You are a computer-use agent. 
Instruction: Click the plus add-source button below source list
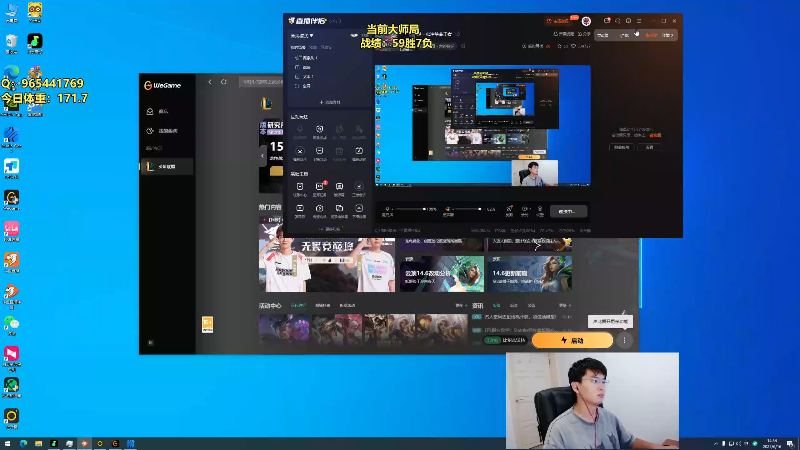coord(330,102)
